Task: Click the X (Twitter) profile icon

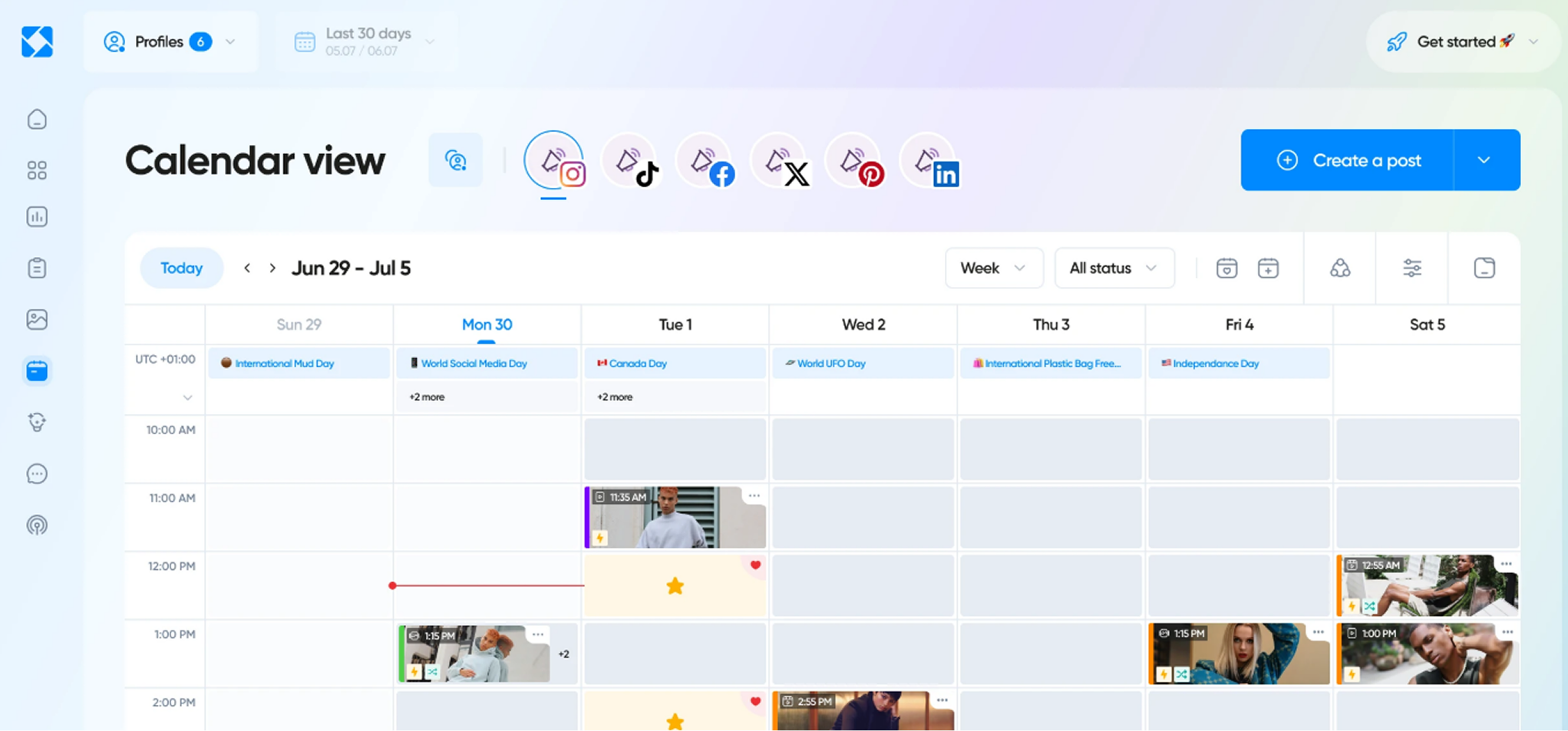Action: 780,162
